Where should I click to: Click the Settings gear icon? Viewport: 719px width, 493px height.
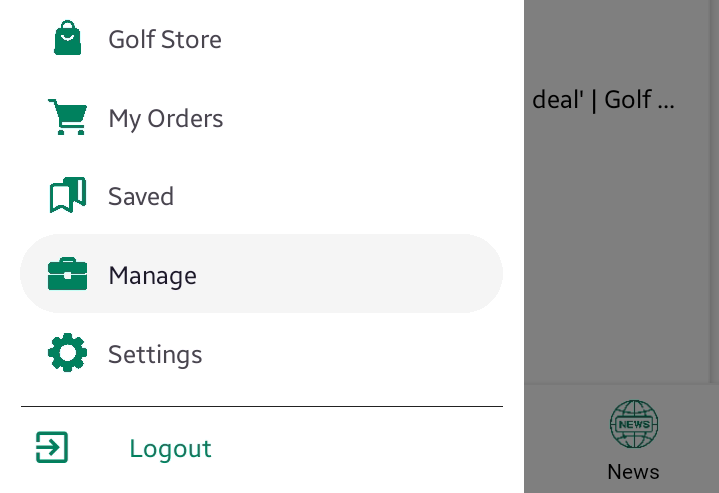[x=67, y=353]
